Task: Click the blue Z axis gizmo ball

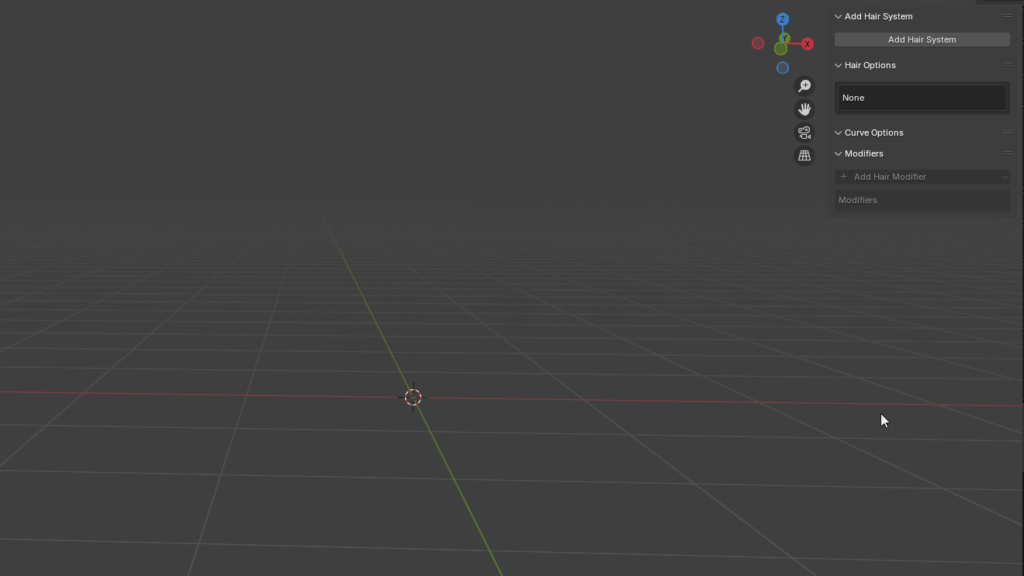Action: (x=782, y=19)
